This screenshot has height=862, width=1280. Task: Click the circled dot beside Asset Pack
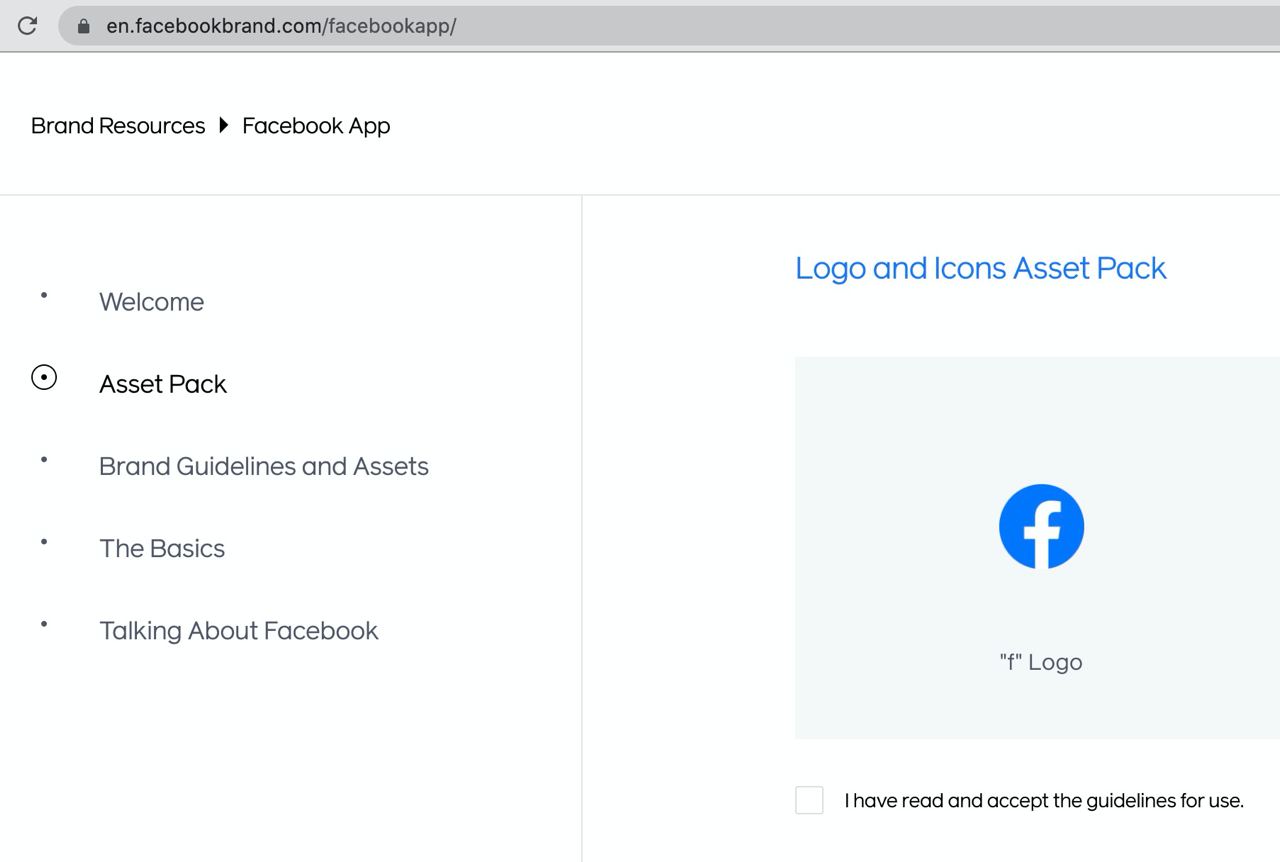pyautogui.click(x=44, y=377)
